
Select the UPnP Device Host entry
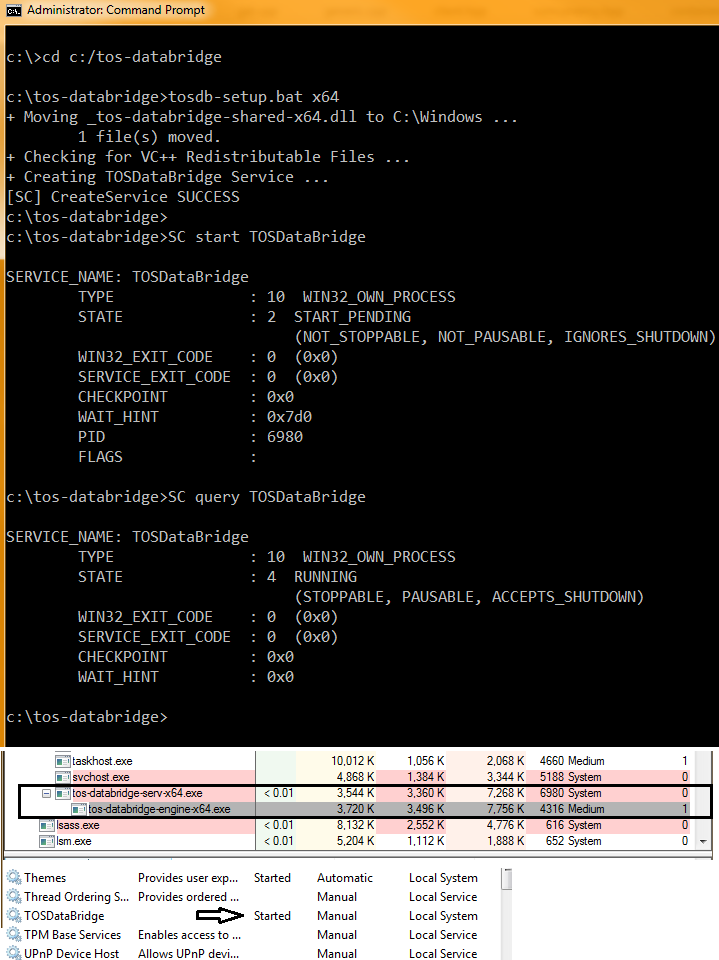72,953
